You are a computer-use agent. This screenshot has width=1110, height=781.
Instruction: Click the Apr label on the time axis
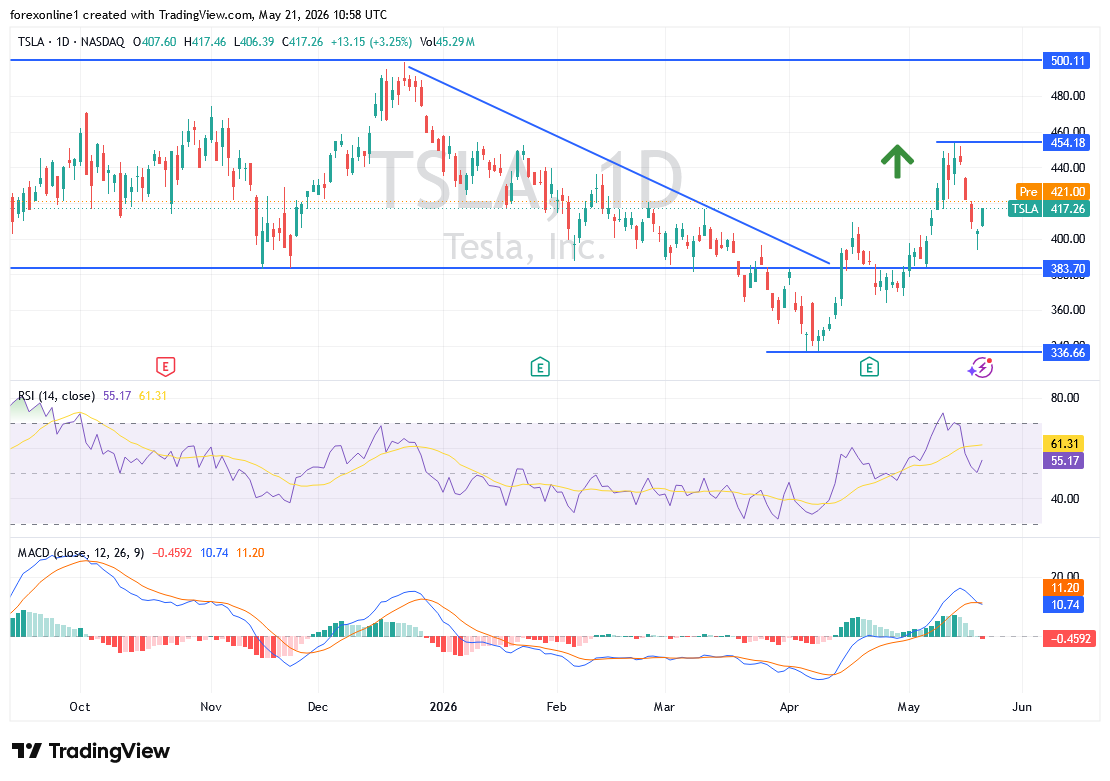click(789, 707)
